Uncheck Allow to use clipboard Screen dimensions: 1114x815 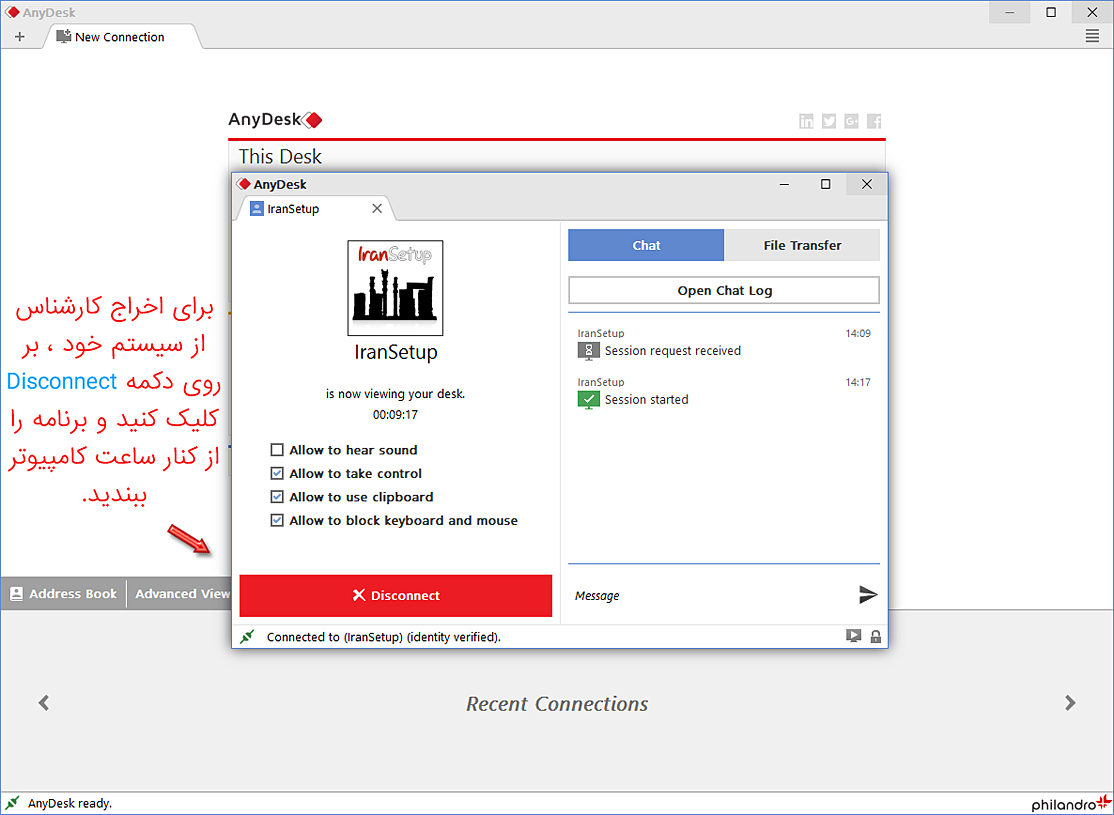pos(277,497)
